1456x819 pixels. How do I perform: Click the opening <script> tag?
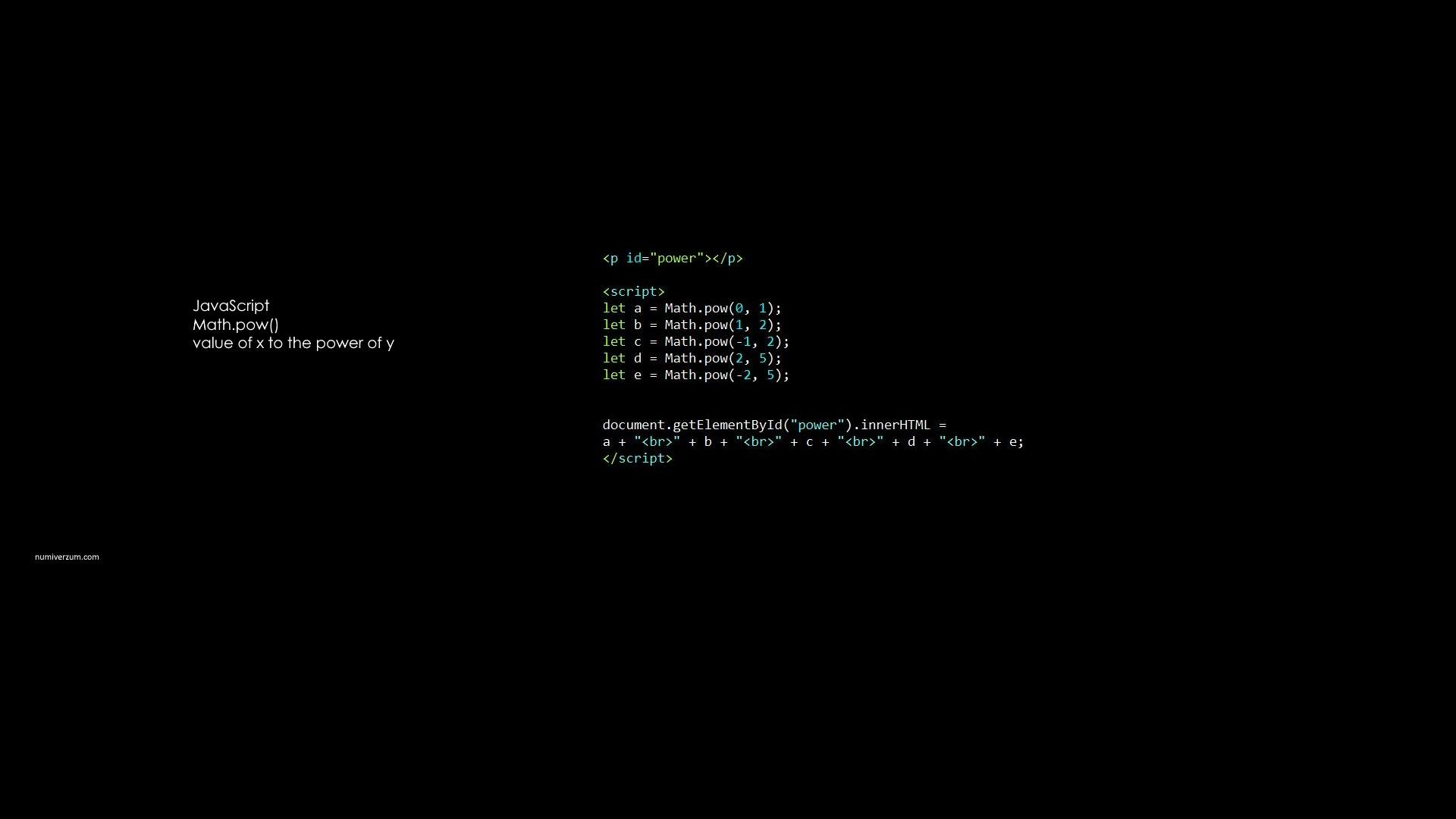coord(634,291)
